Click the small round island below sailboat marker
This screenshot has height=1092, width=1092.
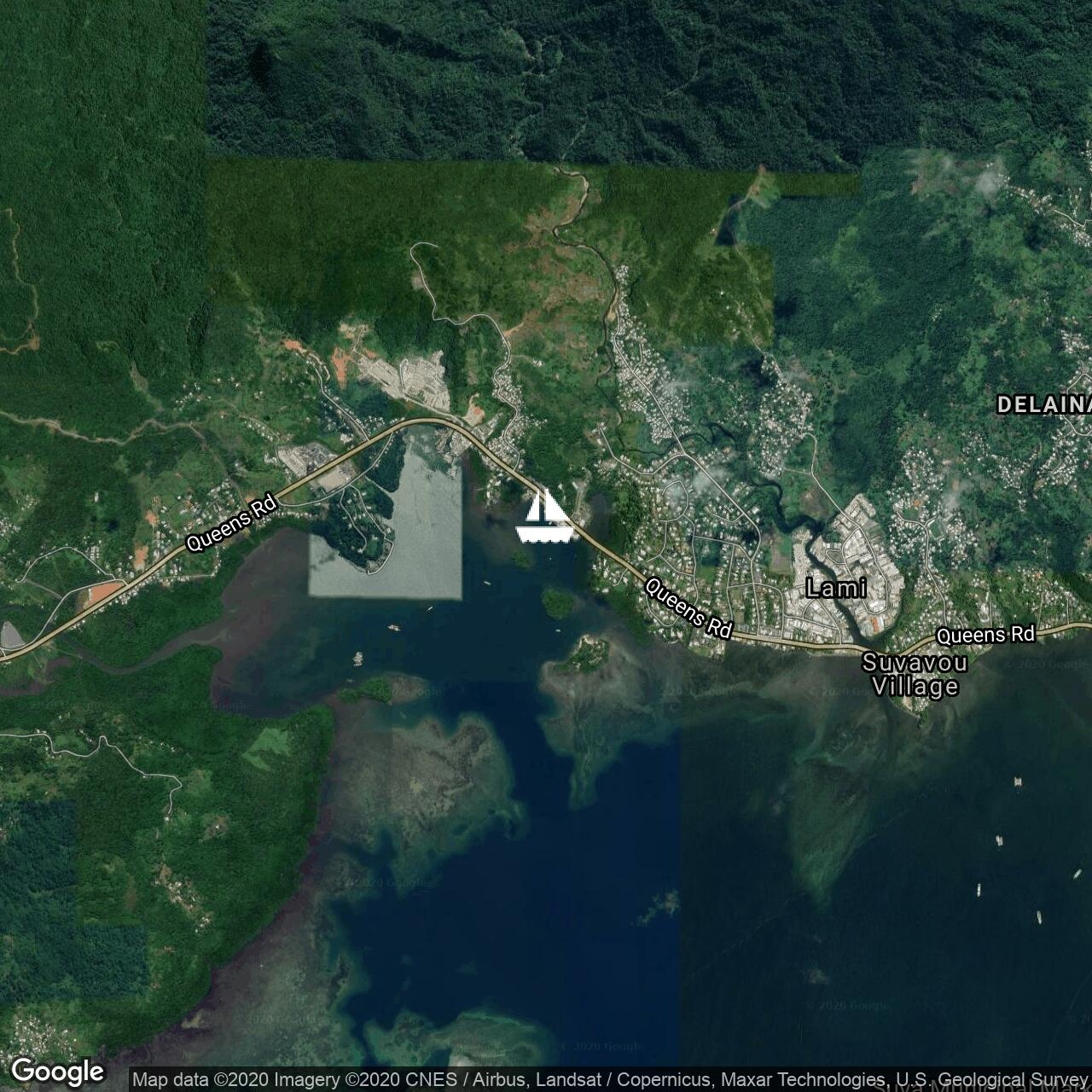click(557, 603)
